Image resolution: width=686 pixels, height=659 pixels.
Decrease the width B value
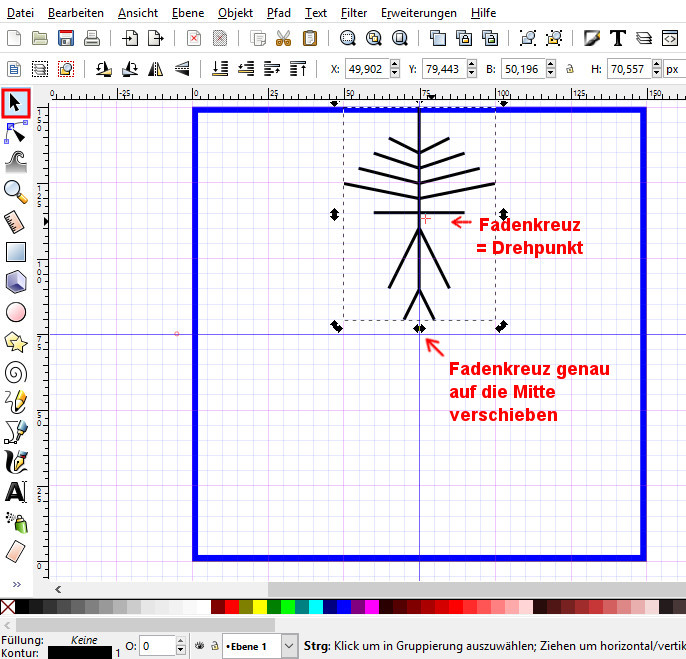[x=551, y=74]
